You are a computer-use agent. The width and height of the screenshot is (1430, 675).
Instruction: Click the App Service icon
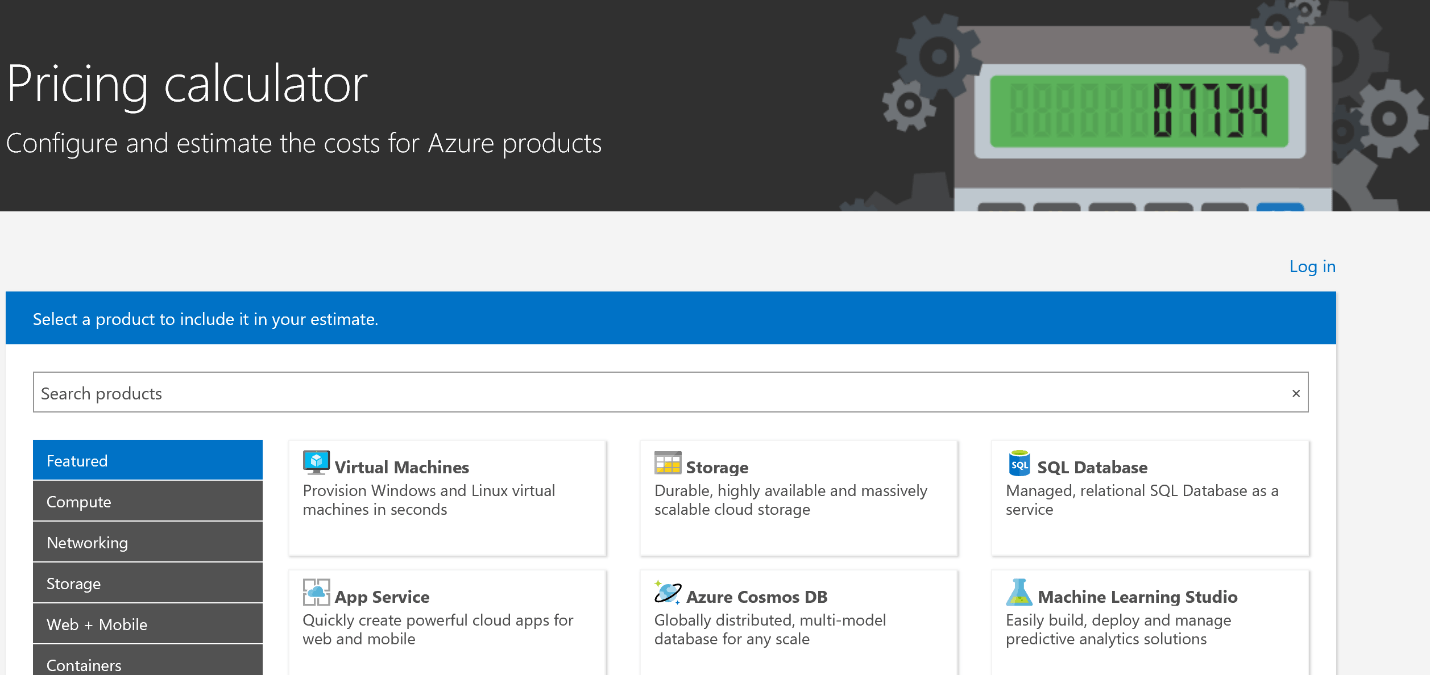(x=316, y=593)
